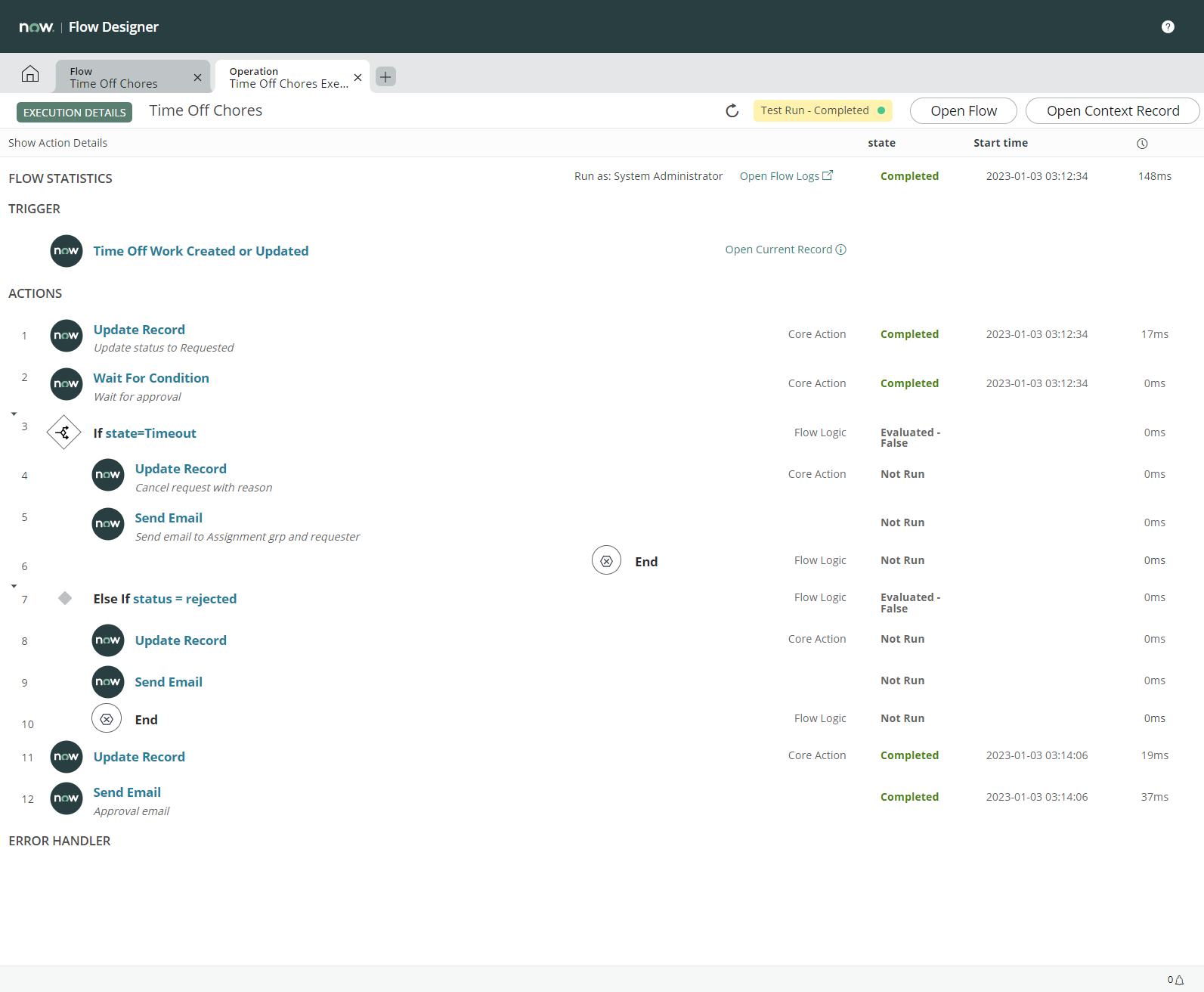This screenshot has width=1204, height=992.
Task: Click the Open Context Record button
Action: point(1112,111)
